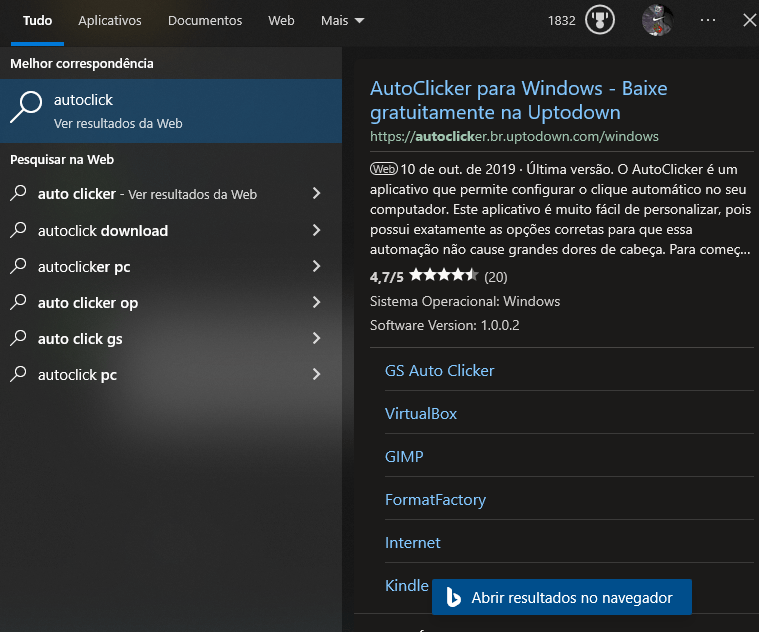Close the search panel

(750, 20)
